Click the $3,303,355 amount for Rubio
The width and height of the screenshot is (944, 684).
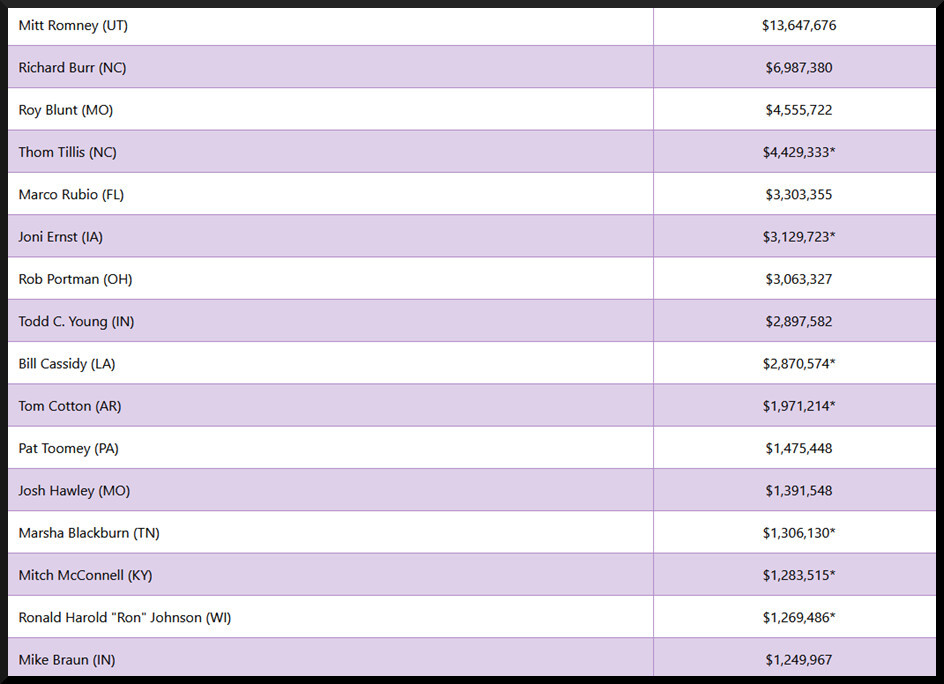coord(799,195)
